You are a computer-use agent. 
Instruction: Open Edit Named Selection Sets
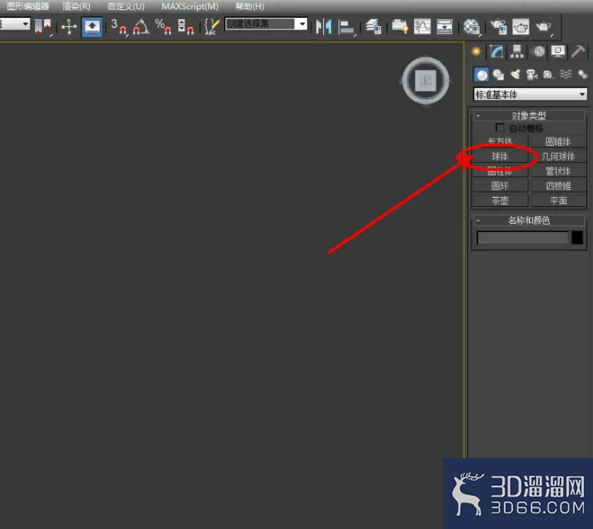[x=211, y=27]
